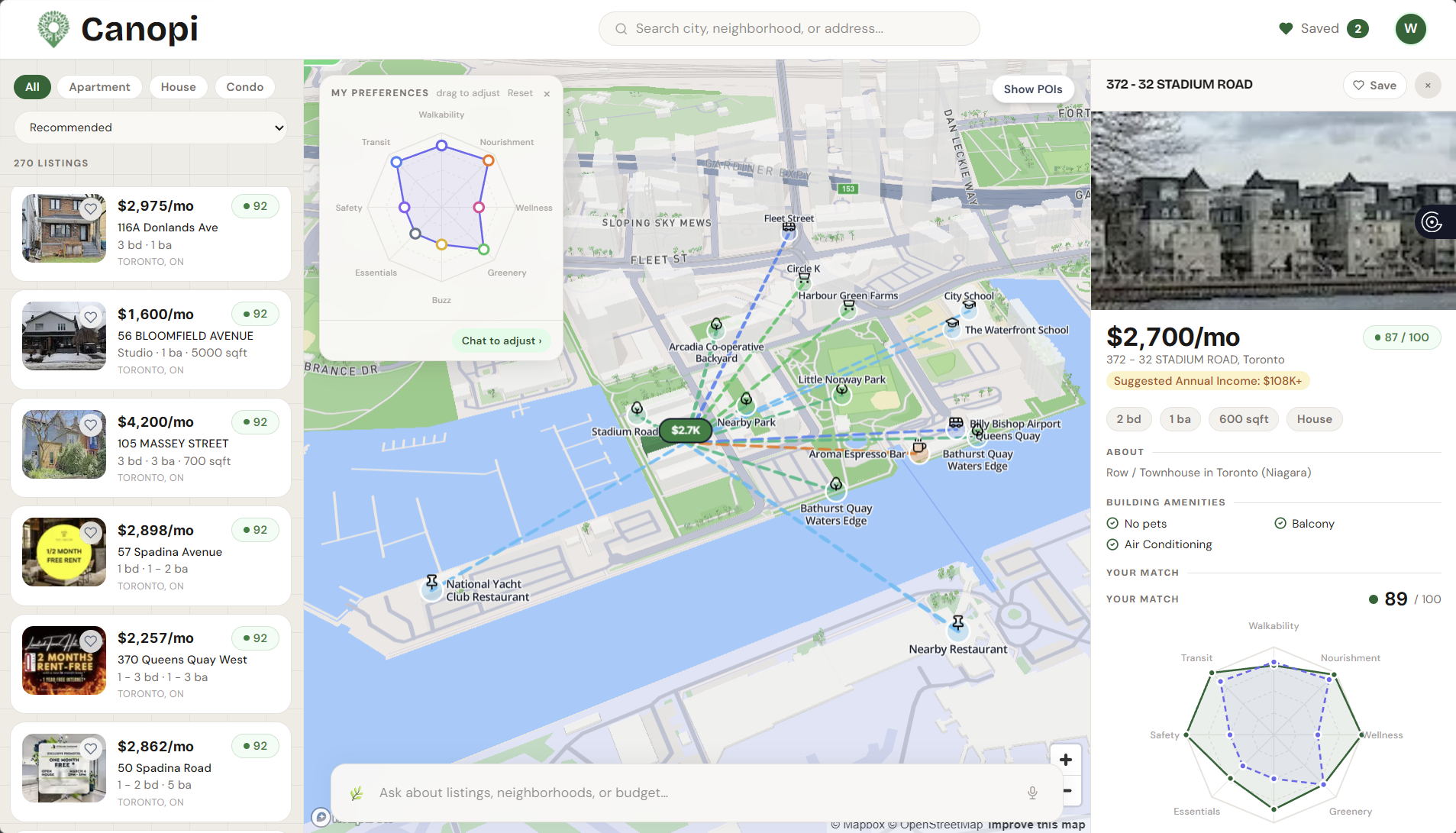Viewport: 1456px width, 833px height.
Task: Click the 3D view icon on listing photo
Action: (1432, 222)
